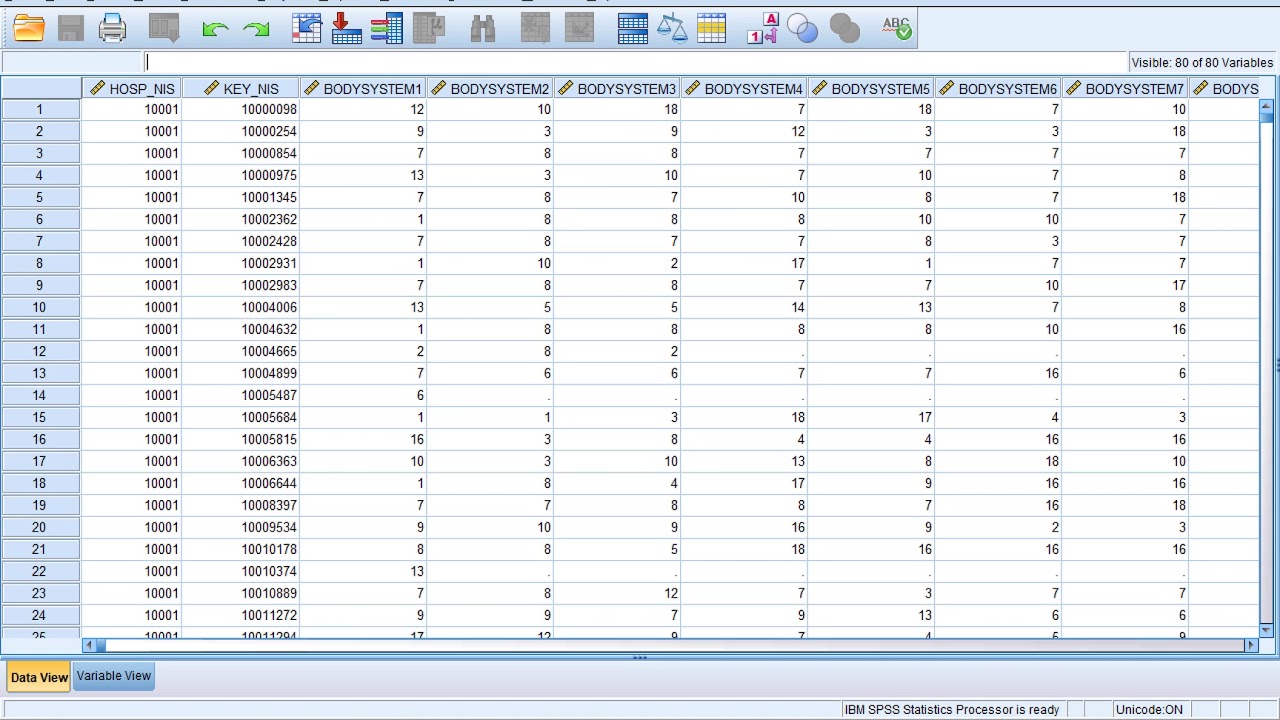
Task: Switch to the Data View tab
Action: (39, 677)
